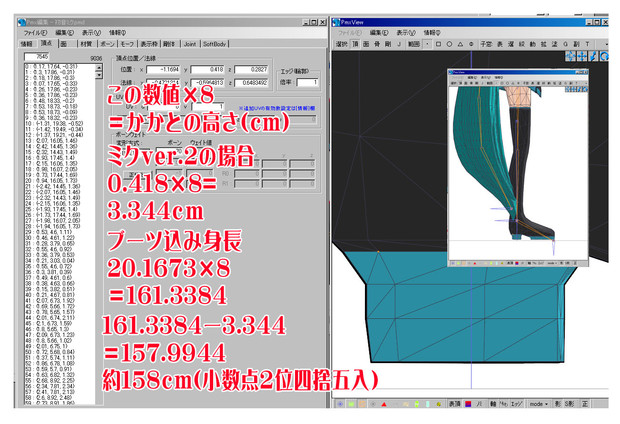Image resolution: width=620 pixels, height=424 pixels.
Task: Toggle bone selection 骨 in PmxView toolbar
Action: 377,44
